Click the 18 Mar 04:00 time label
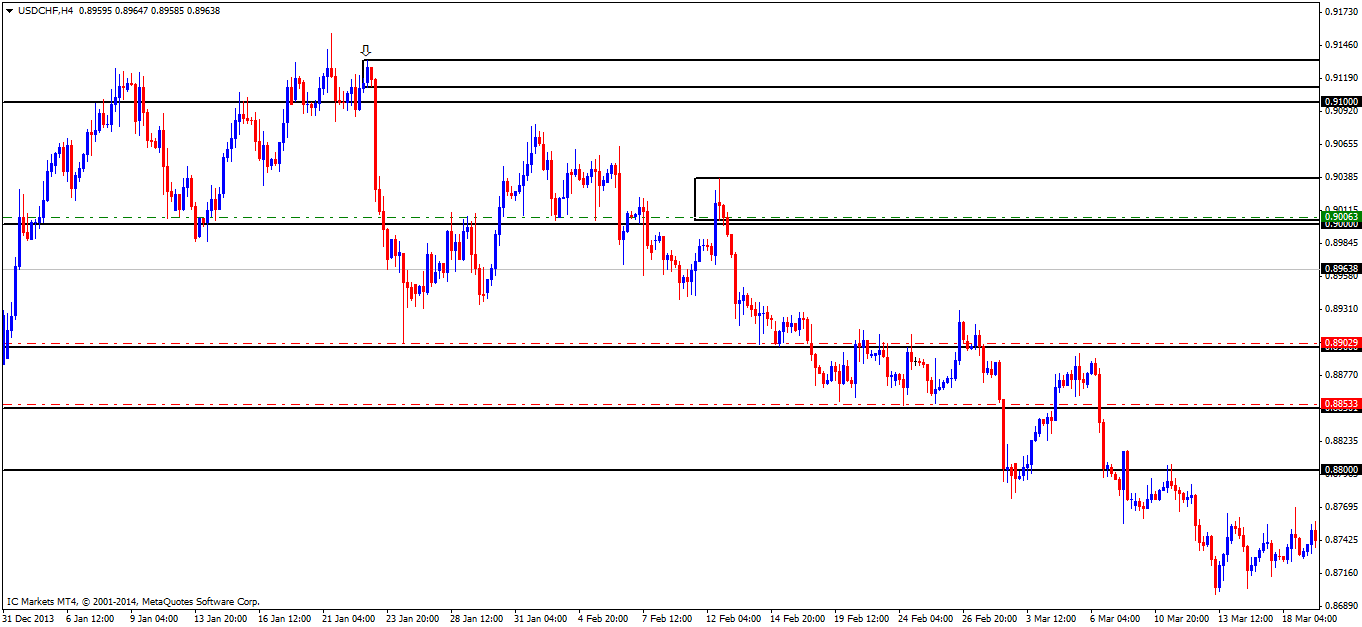Viewport: 1362px width, 627px height. coord(1308,618)
